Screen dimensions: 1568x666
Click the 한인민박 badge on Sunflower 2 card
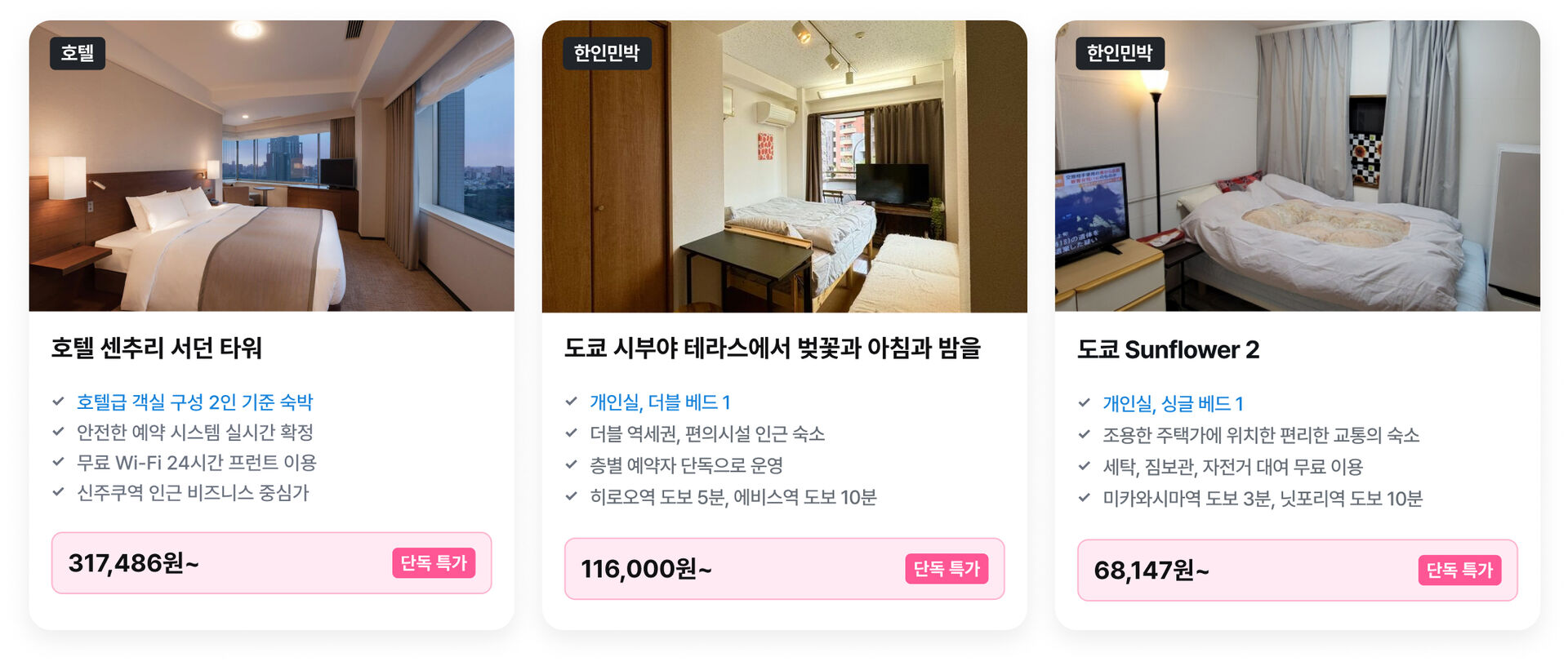[x=1120, y=53]
